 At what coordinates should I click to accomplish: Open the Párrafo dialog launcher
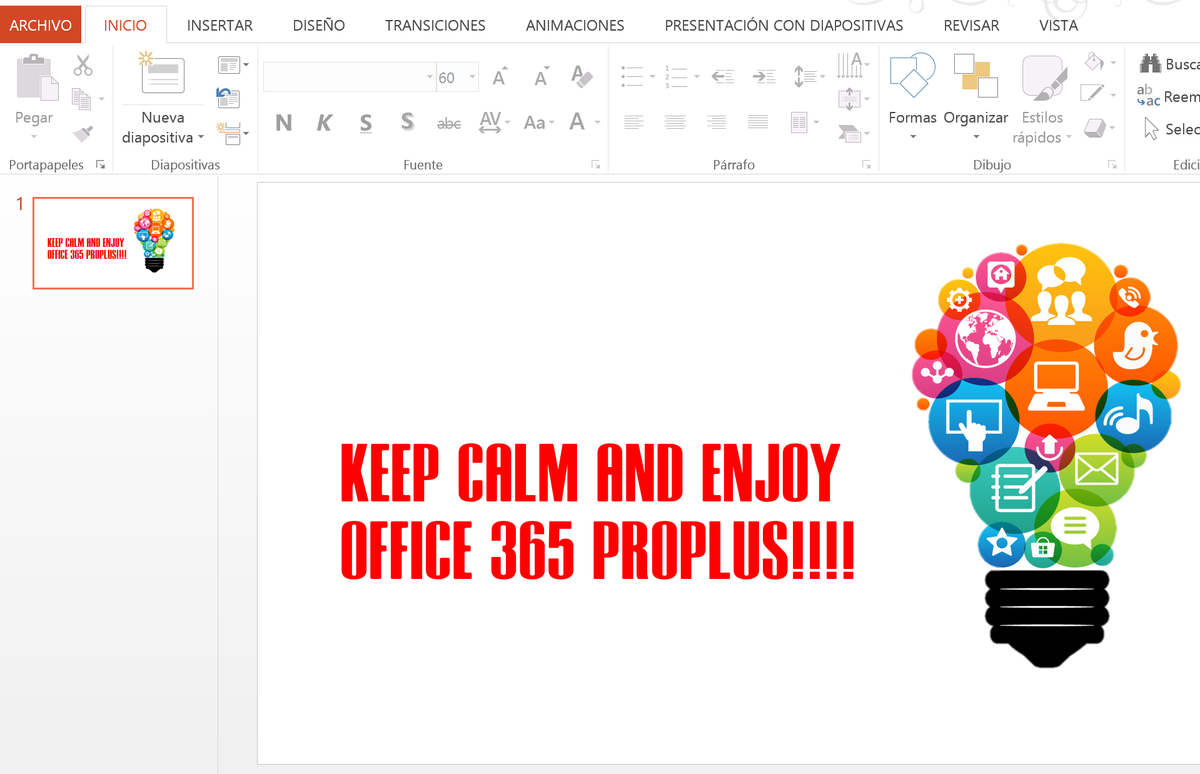click(x=867, y=165)
